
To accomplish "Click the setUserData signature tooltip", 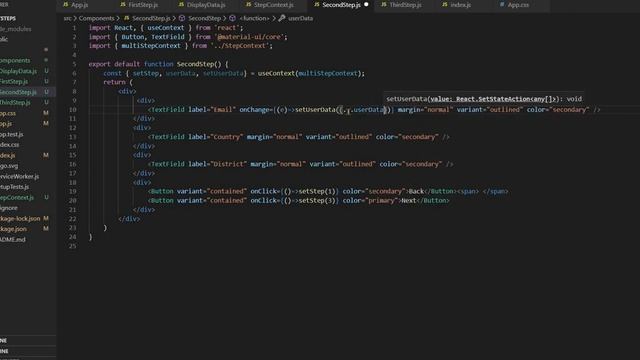I will pyautogui.click(x=484, y=99).
